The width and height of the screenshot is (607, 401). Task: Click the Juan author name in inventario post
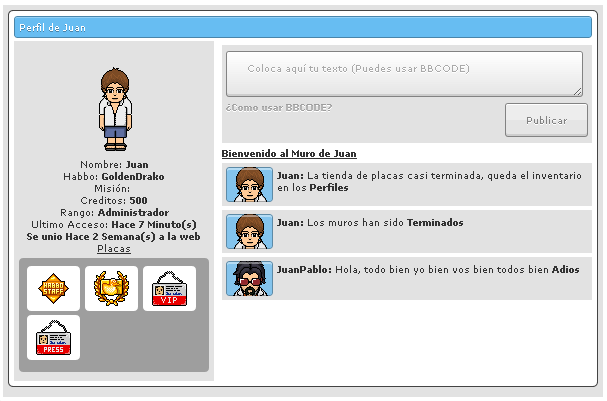(x=290, y=176)
